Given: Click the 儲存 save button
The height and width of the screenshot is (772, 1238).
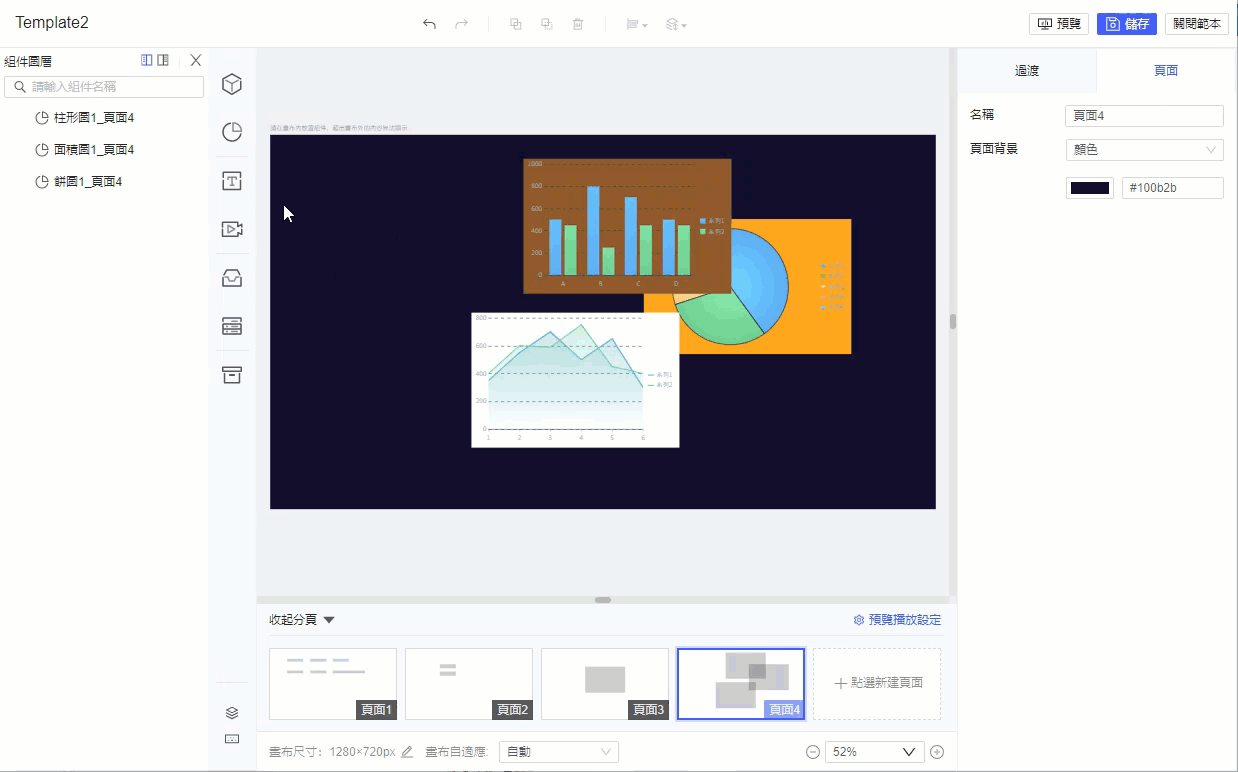Looking at the screenshot, I should click(1127, 24).
